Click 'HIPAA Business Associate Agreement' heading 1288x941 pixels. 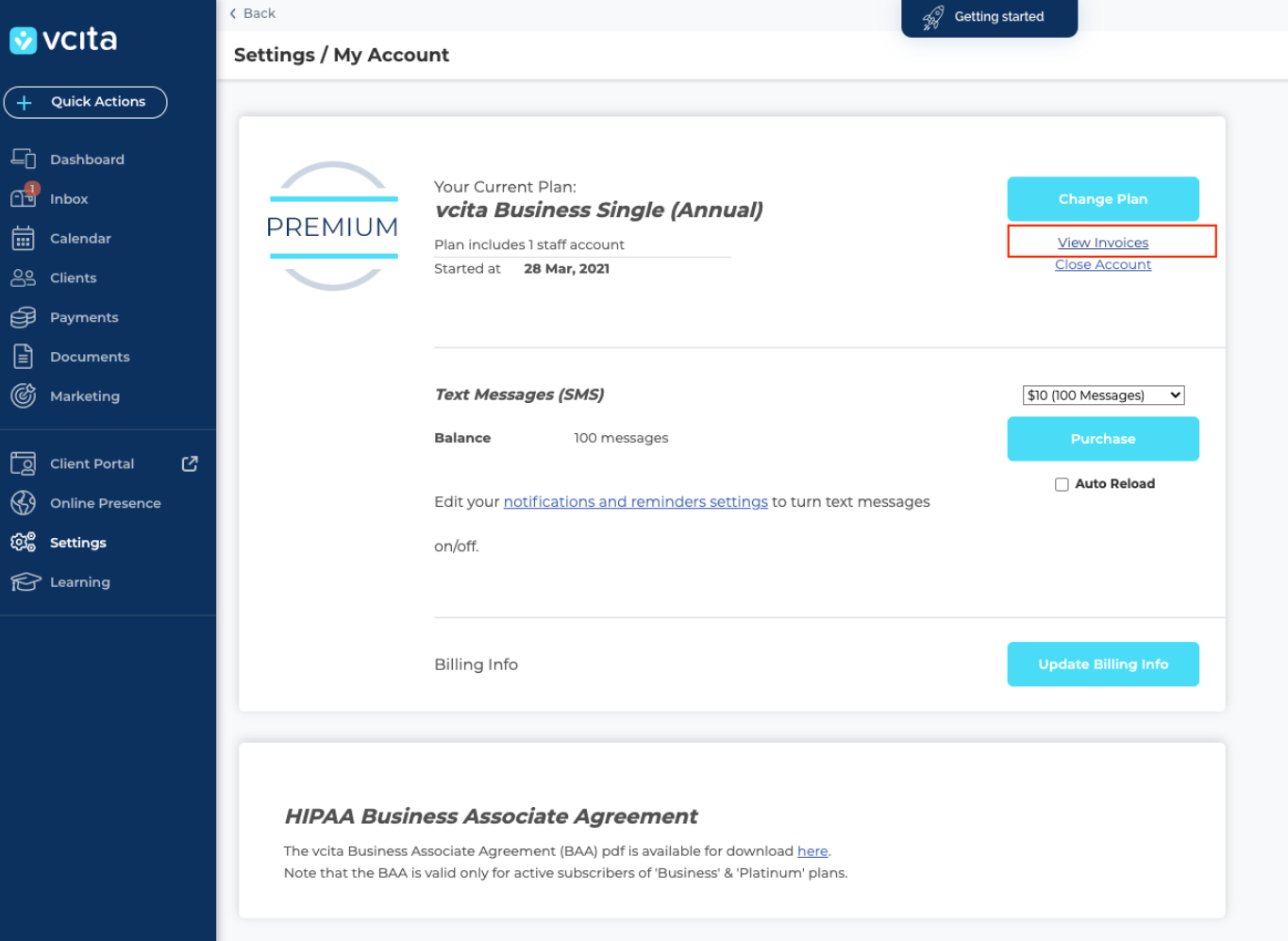pos(491,816)
